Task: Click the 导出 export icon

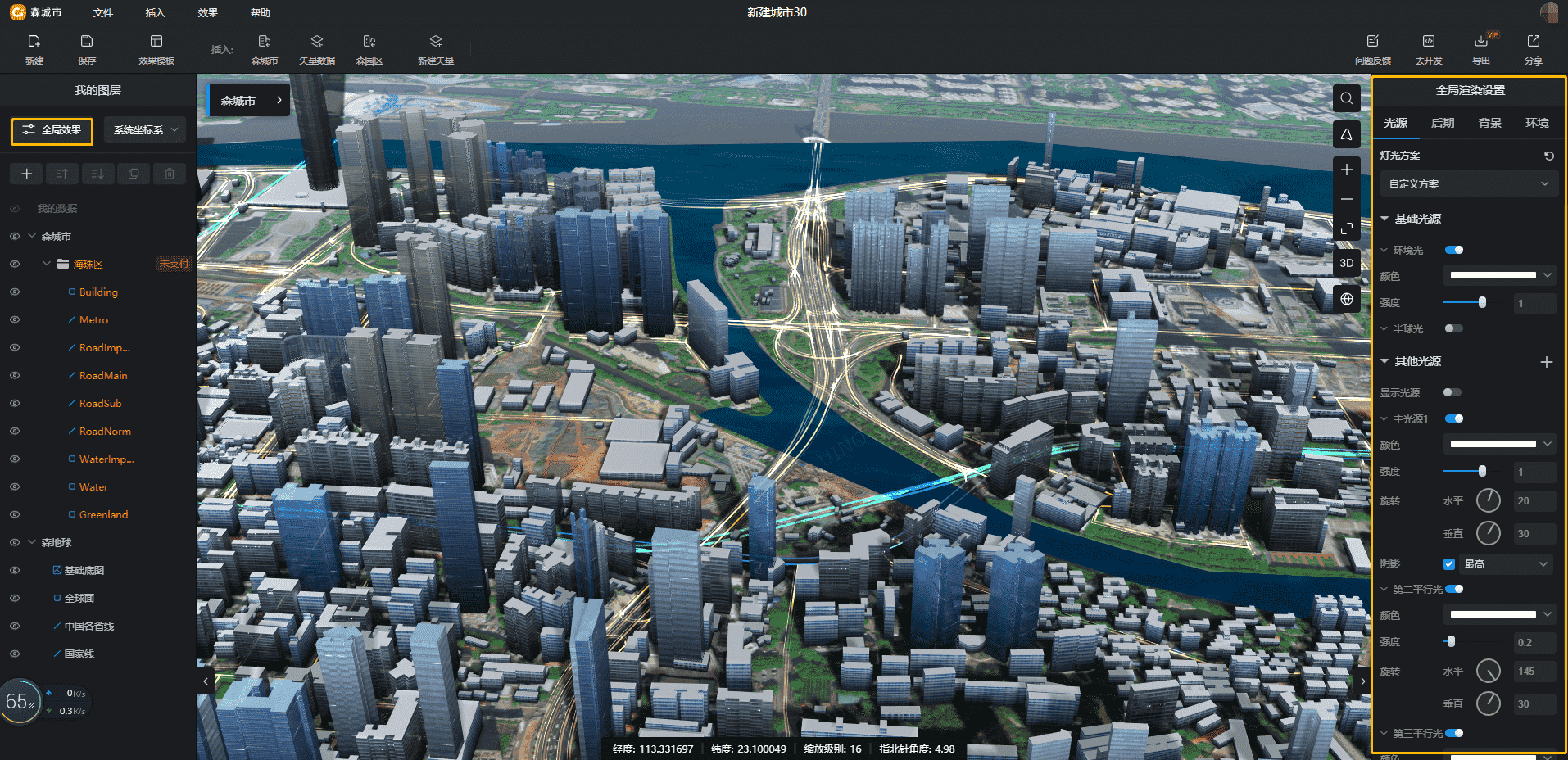Action: (1481, 41)
